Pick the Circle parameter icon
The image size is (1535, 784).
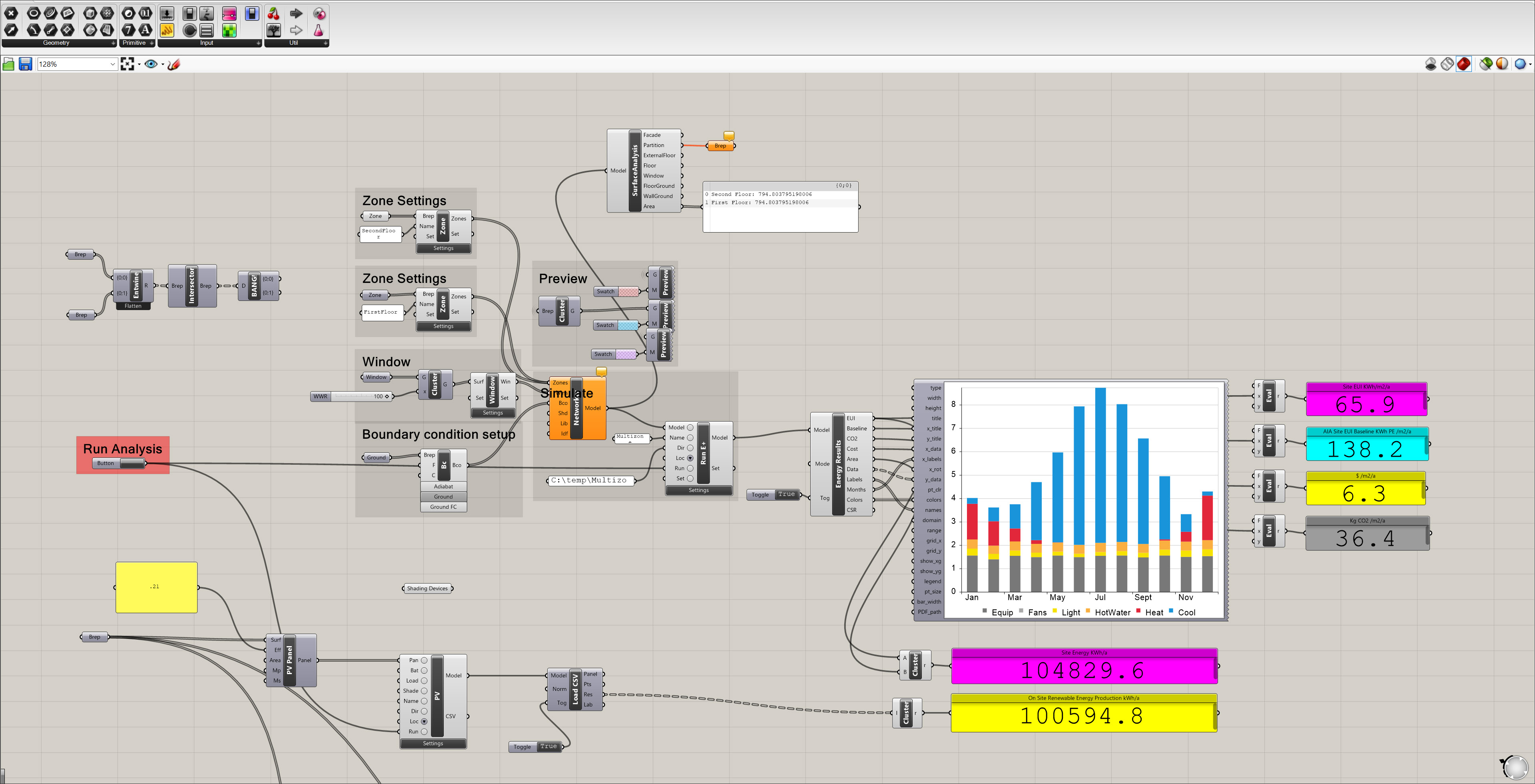click(x=34, y=13)
